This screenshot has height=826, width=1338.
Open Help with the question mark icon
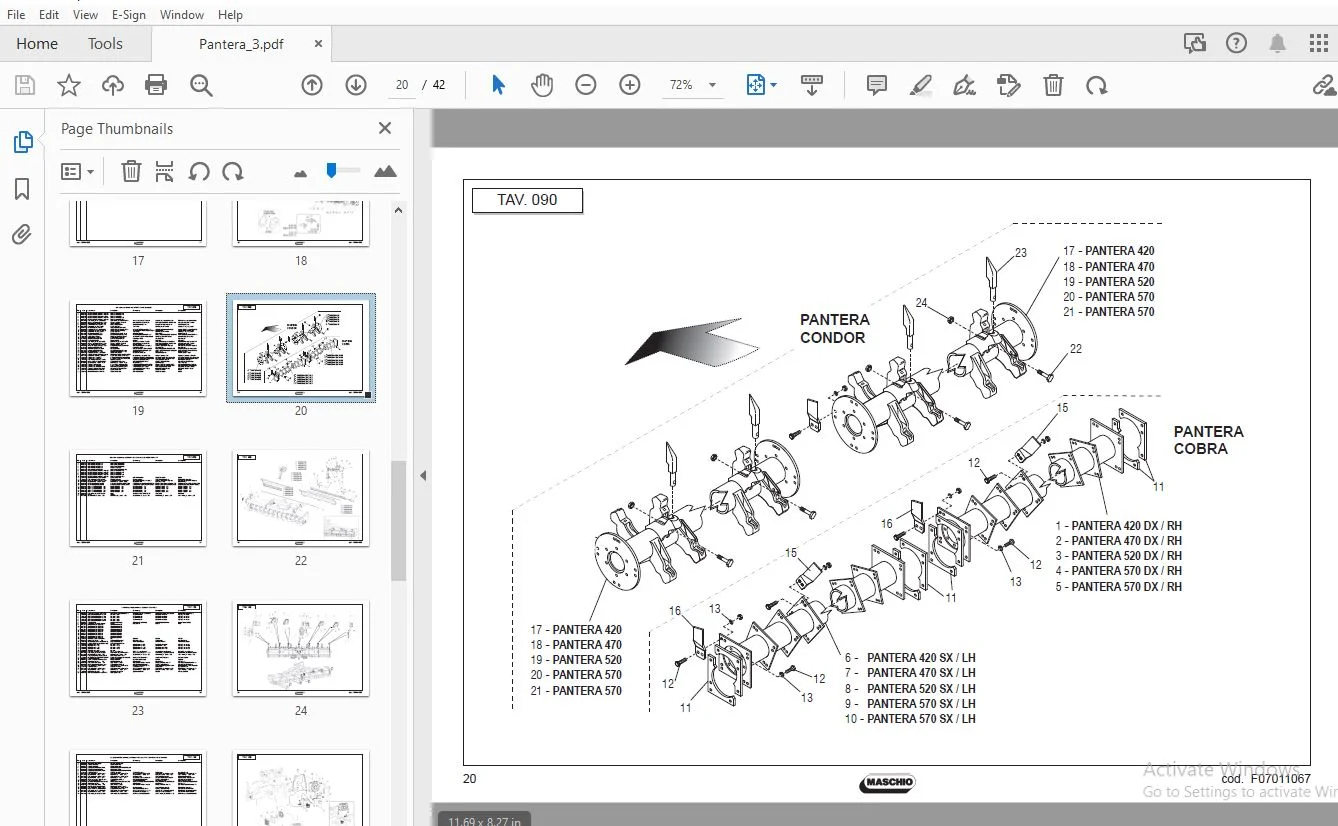click(x=1237, y=43)
